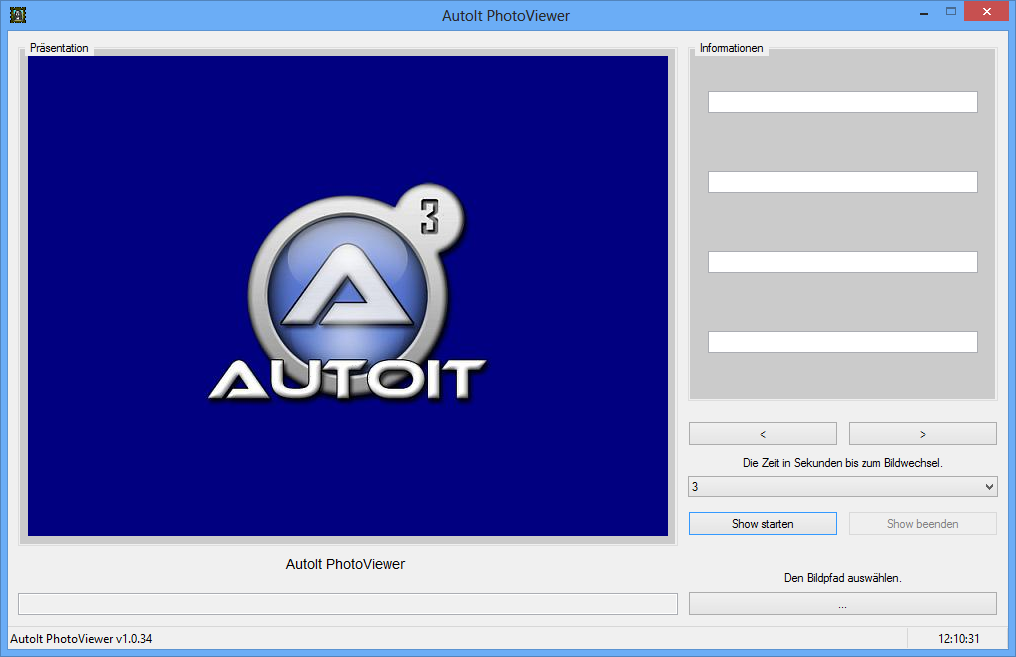The height and width of the screenshot is (657, 1016).
Task: Click the AutoIt PhotoViewer caption below image
Action: (x=345, y=564)
